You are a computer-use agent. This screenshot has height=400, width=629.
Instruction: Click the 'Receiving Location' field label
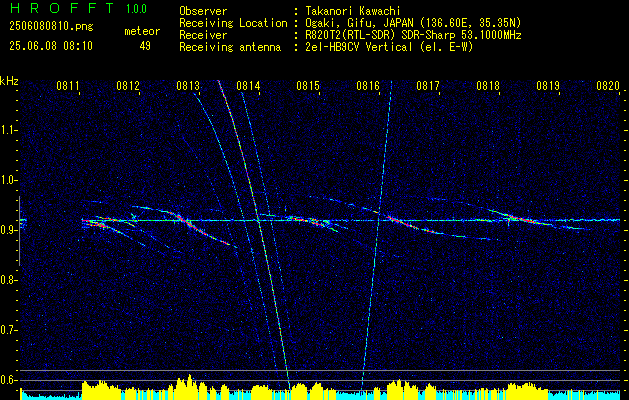click(233, 23)
